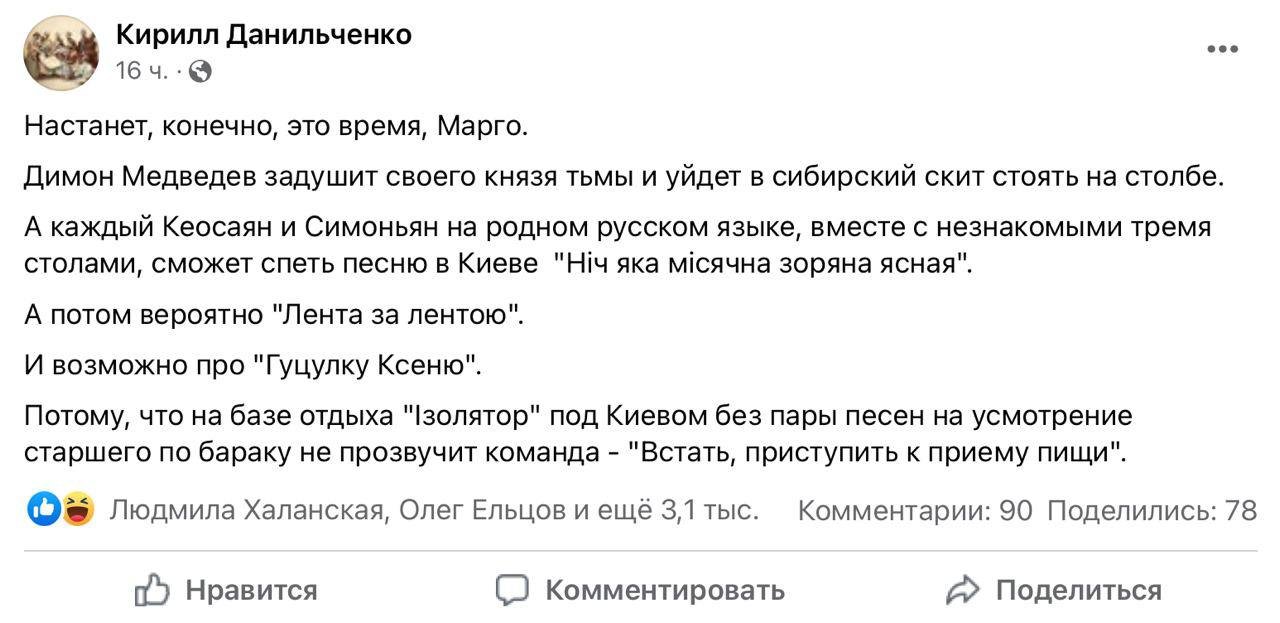Viewport: 1280px width, 623px height.
Task: Click the share arrow icon beside Поделиться
Action: pos(965,590)
